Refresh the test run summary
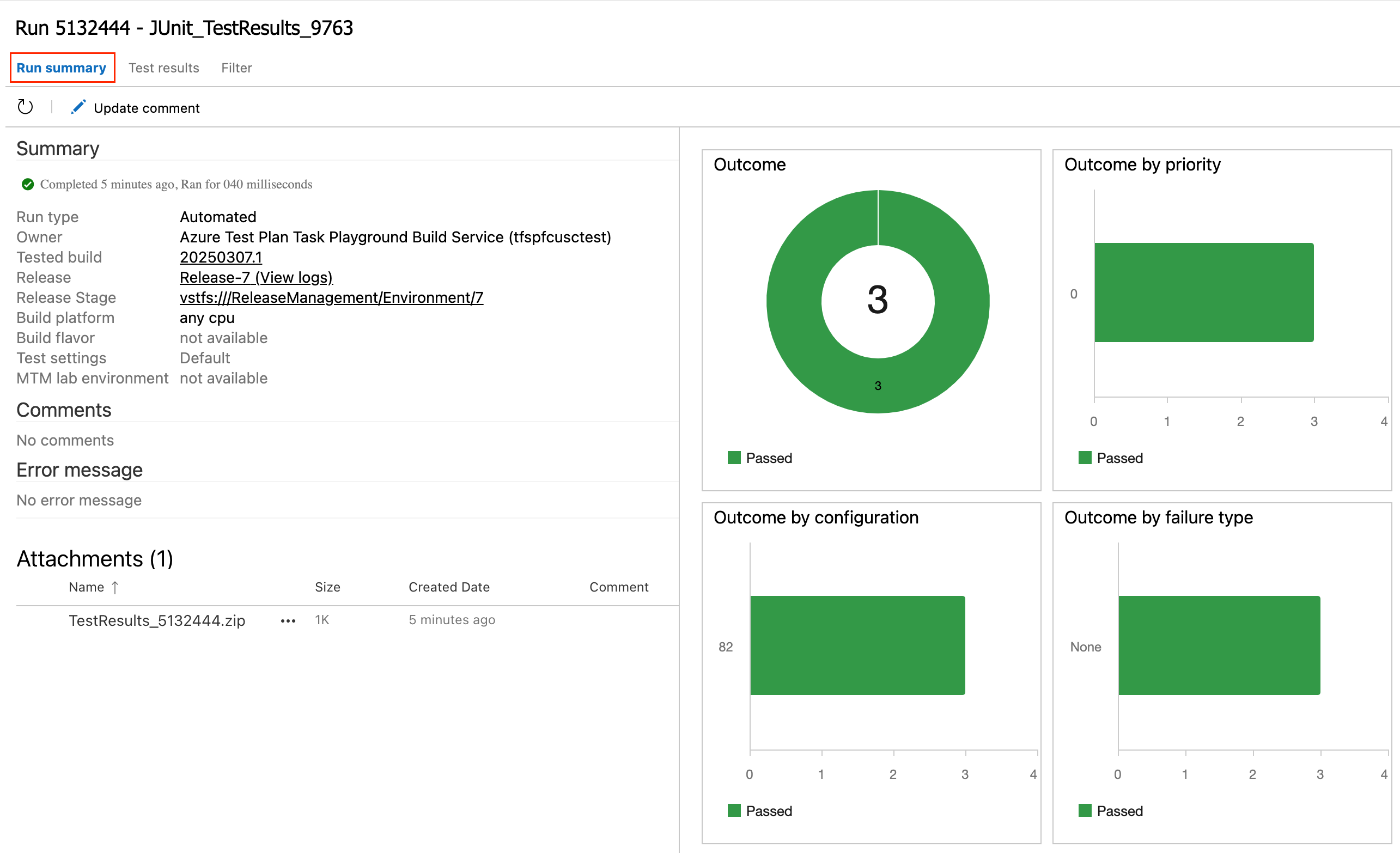 coord(25,107)
